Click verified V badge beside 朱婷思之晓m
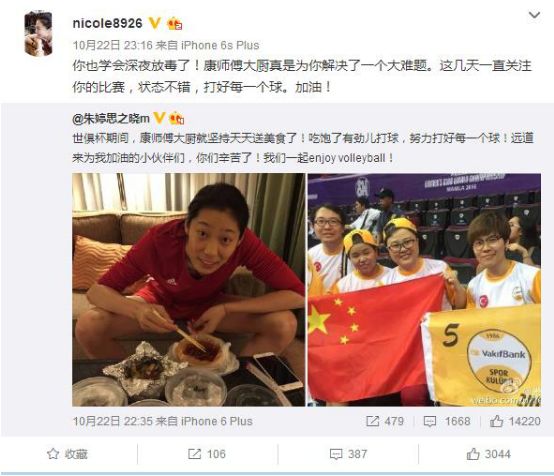Viewport: 554px width, 476px height. (159, 118)
